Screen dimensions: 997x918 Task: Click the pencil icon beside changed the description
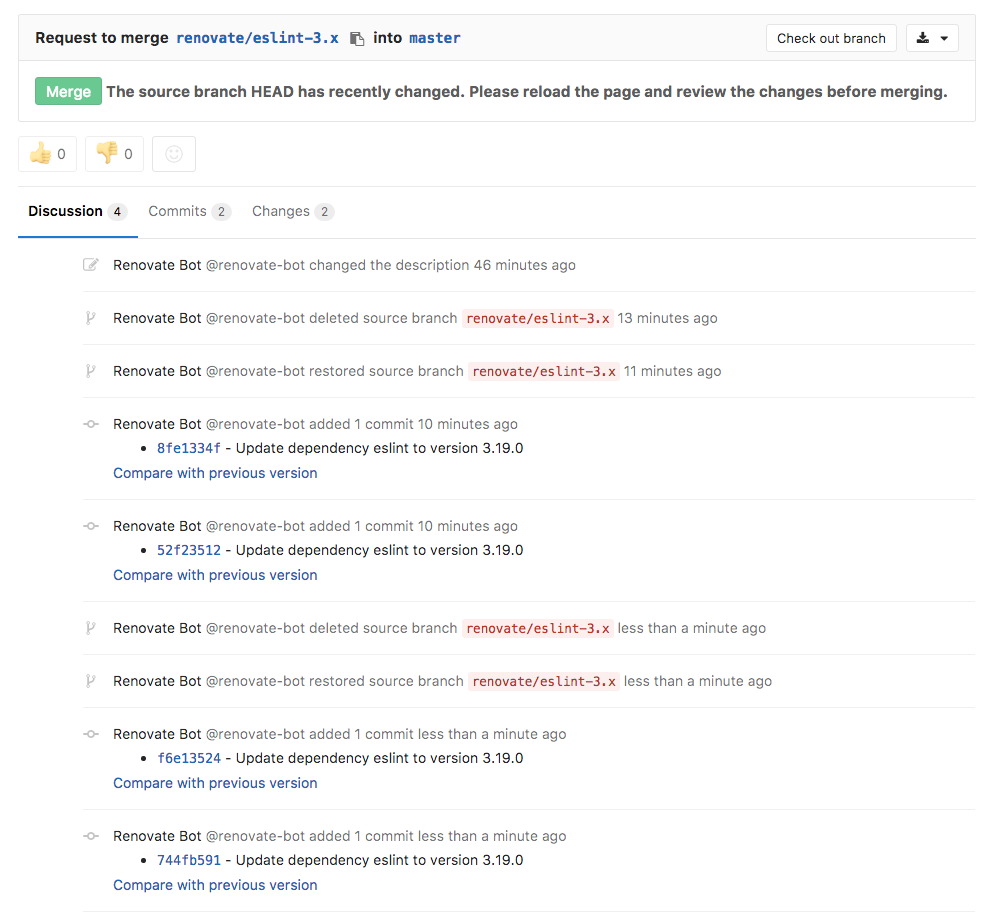coord(91,264)
